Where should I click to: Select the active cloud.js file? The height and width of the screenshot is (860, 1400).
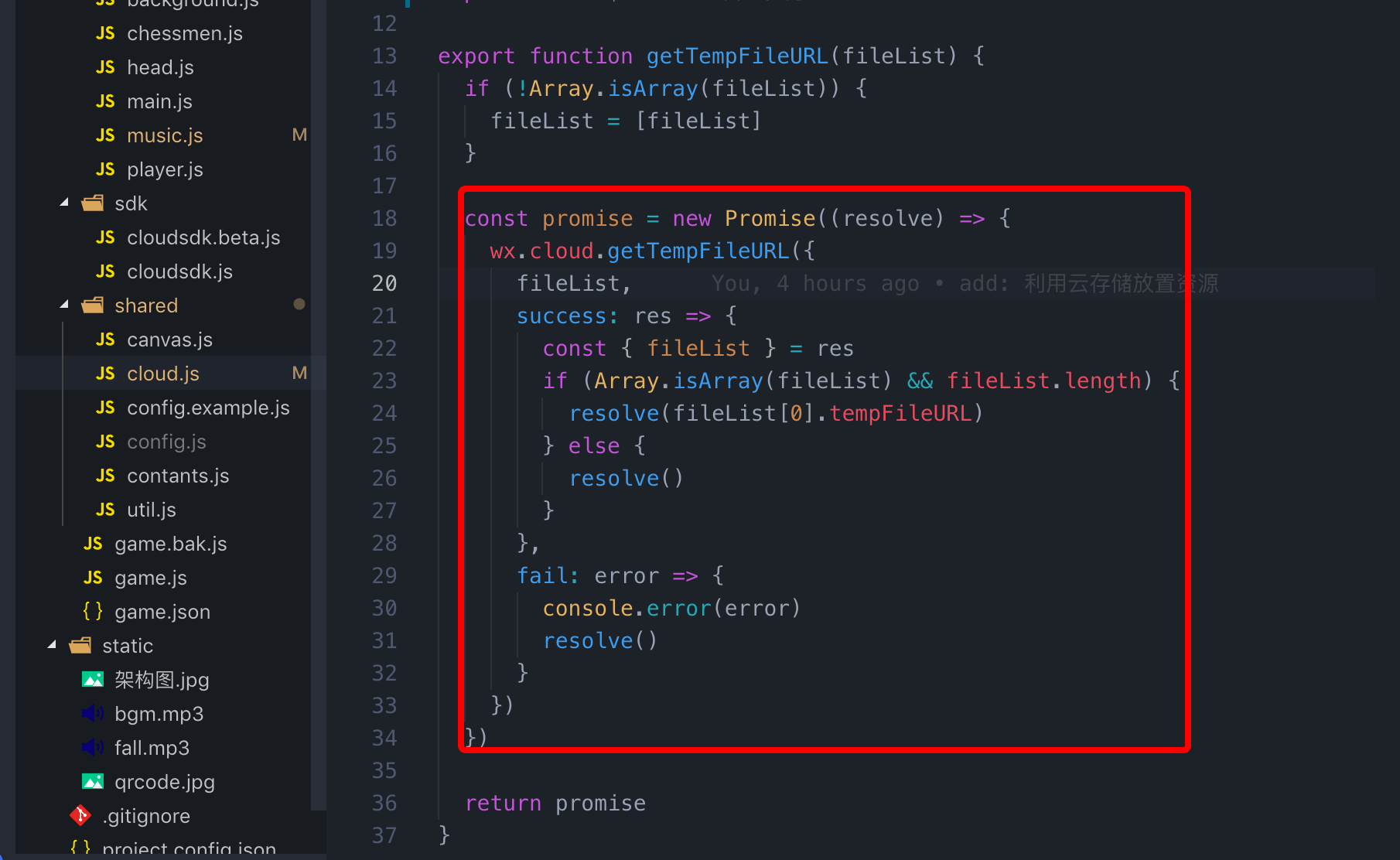coord(163,374)
